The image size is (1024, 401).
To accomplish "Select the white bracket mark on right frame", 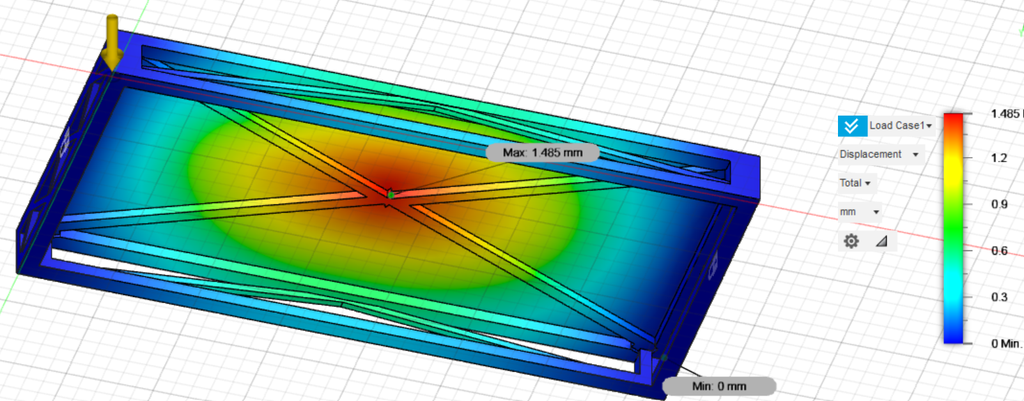I will click(714, 263).
